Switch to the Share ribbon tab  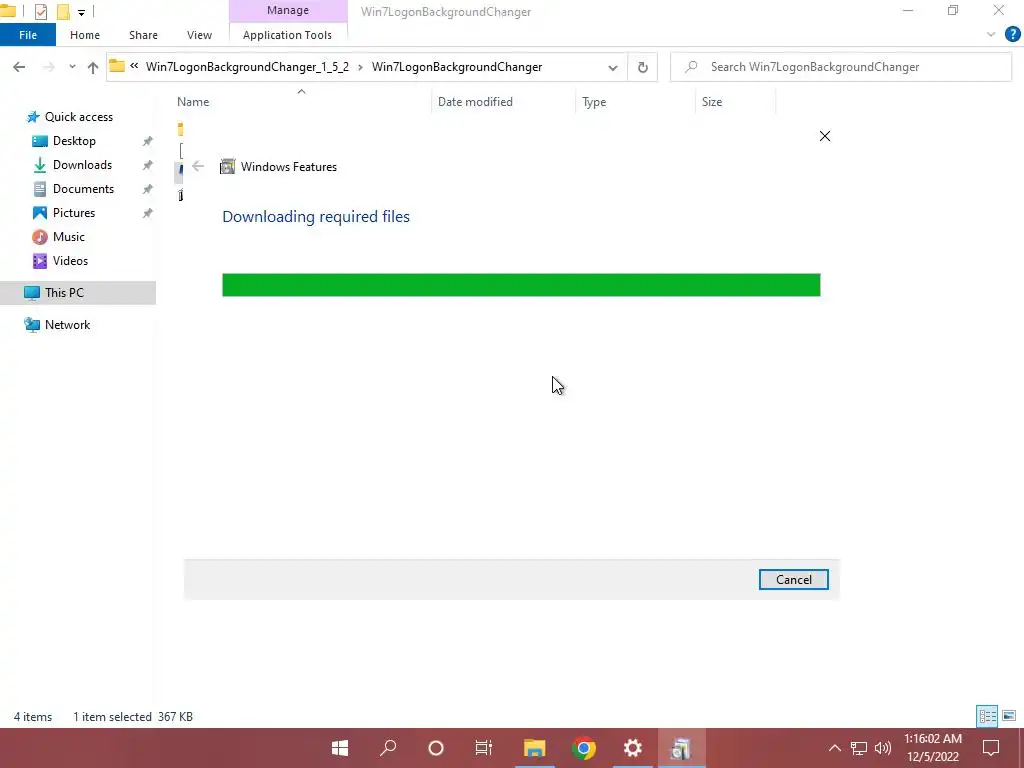143,35
